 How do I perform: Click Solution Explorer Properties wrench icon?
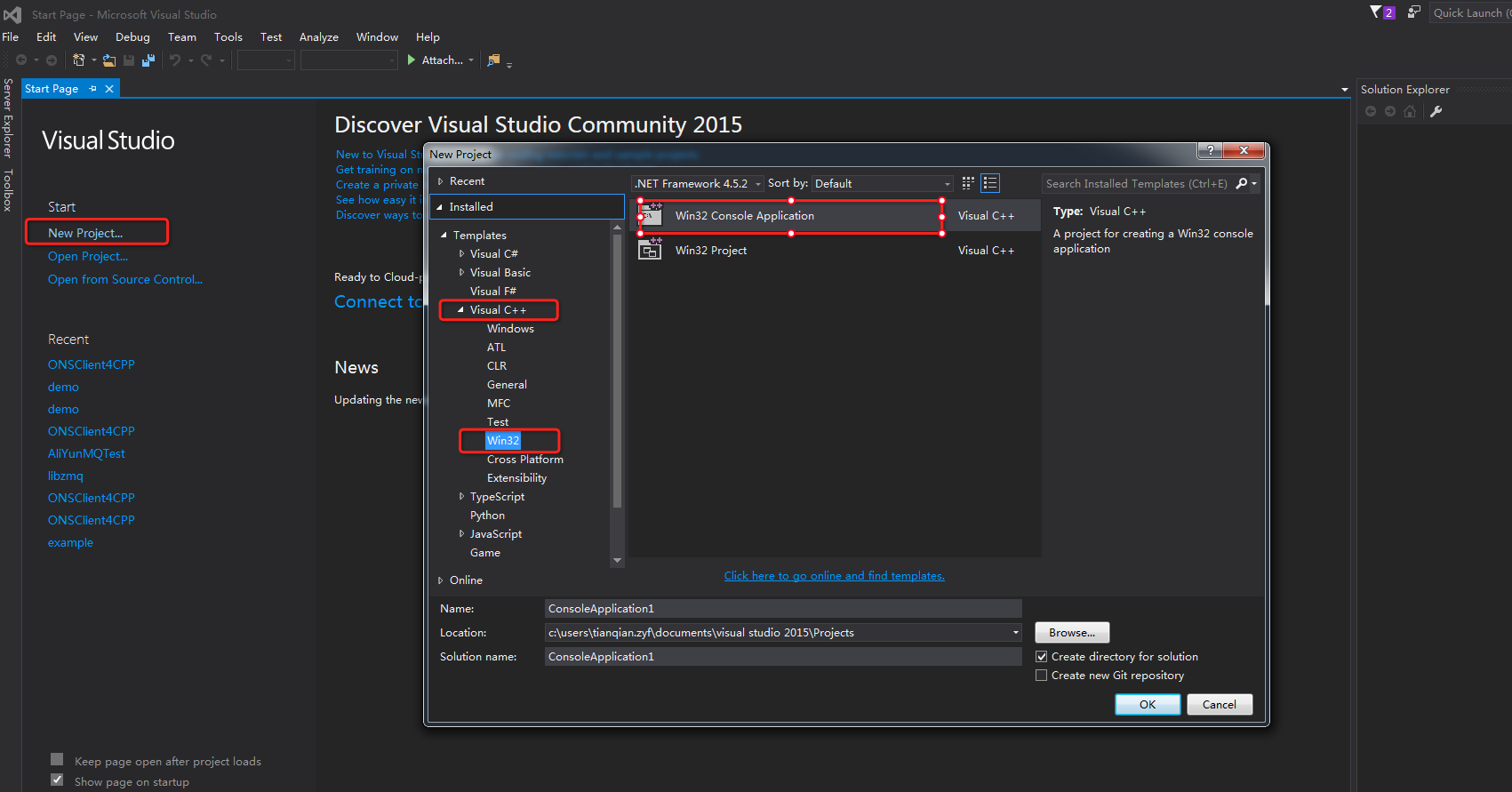(x=1436, y=111)
